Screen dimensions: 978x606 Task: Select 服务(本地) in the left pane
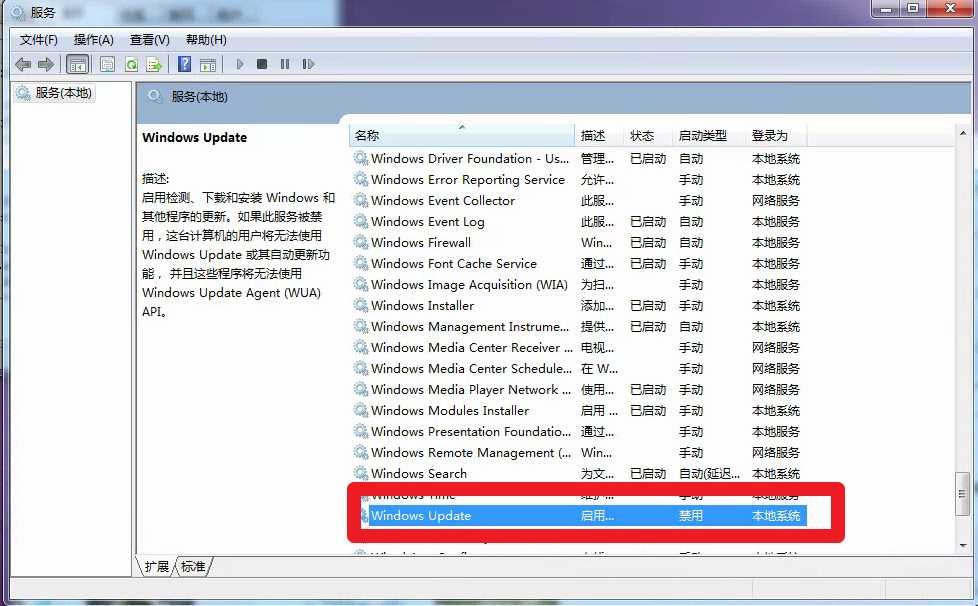coord(62,93)
